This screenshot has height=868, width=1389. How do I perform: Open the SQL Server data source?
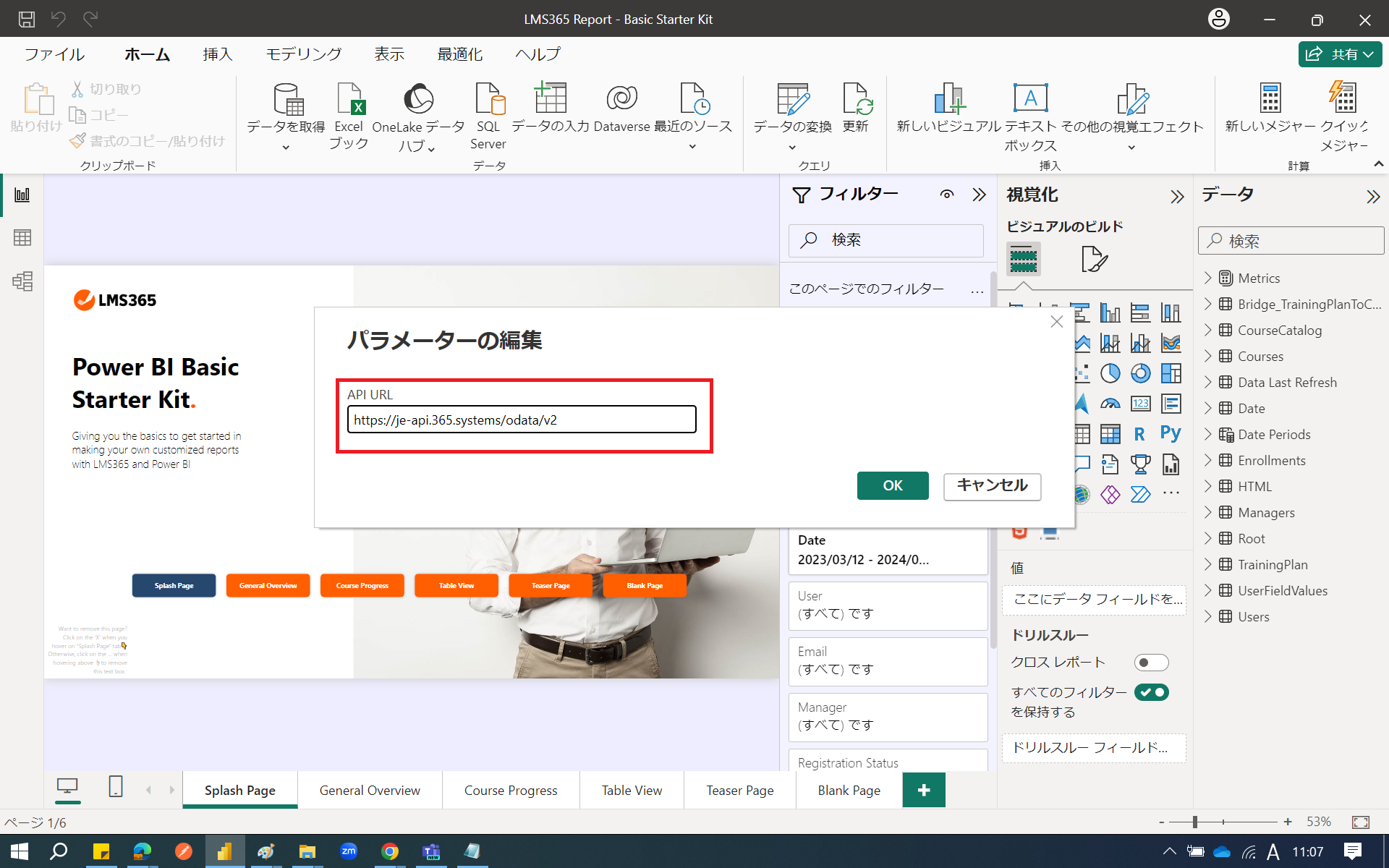[x=488, y=116]
